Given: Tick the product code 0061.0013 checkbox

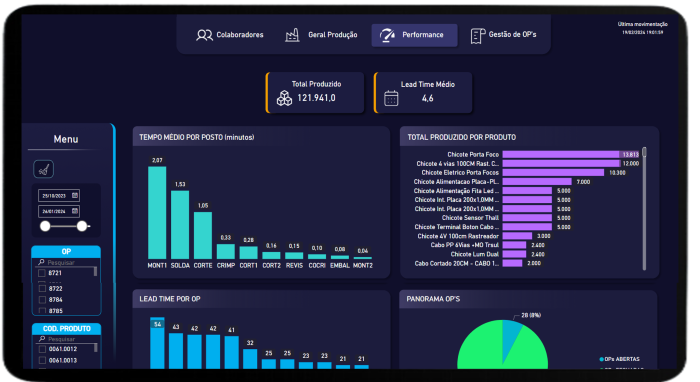Looking at the screenshot, I should 42,360.
